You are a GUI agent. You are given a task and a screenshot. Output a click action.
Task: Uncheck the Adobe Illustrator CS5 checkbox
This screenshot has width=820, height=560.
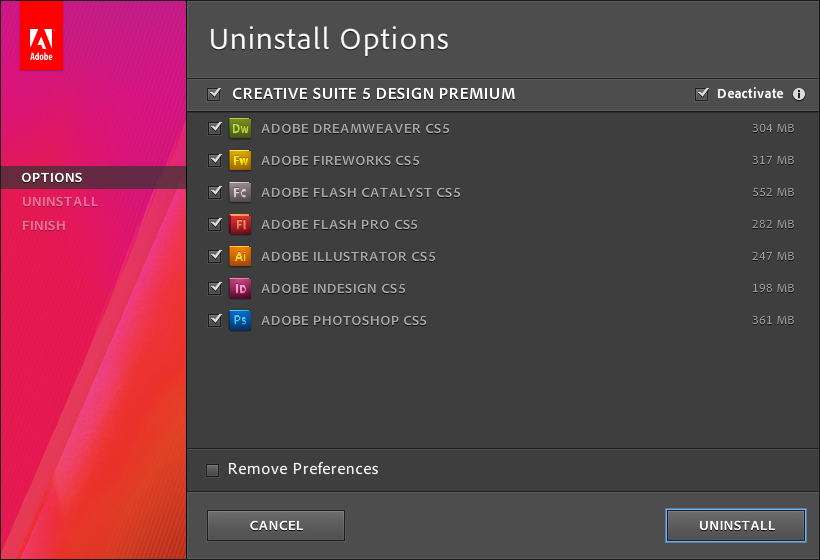pos(214,256)
